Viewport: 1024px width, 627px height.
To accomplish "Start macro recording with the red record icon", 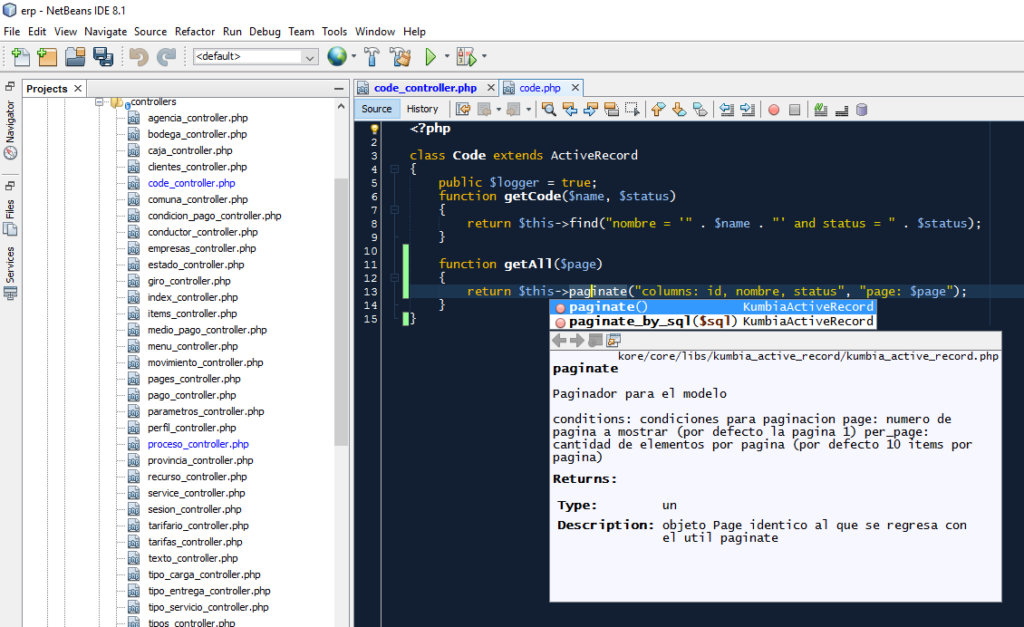I will (773, 108).
